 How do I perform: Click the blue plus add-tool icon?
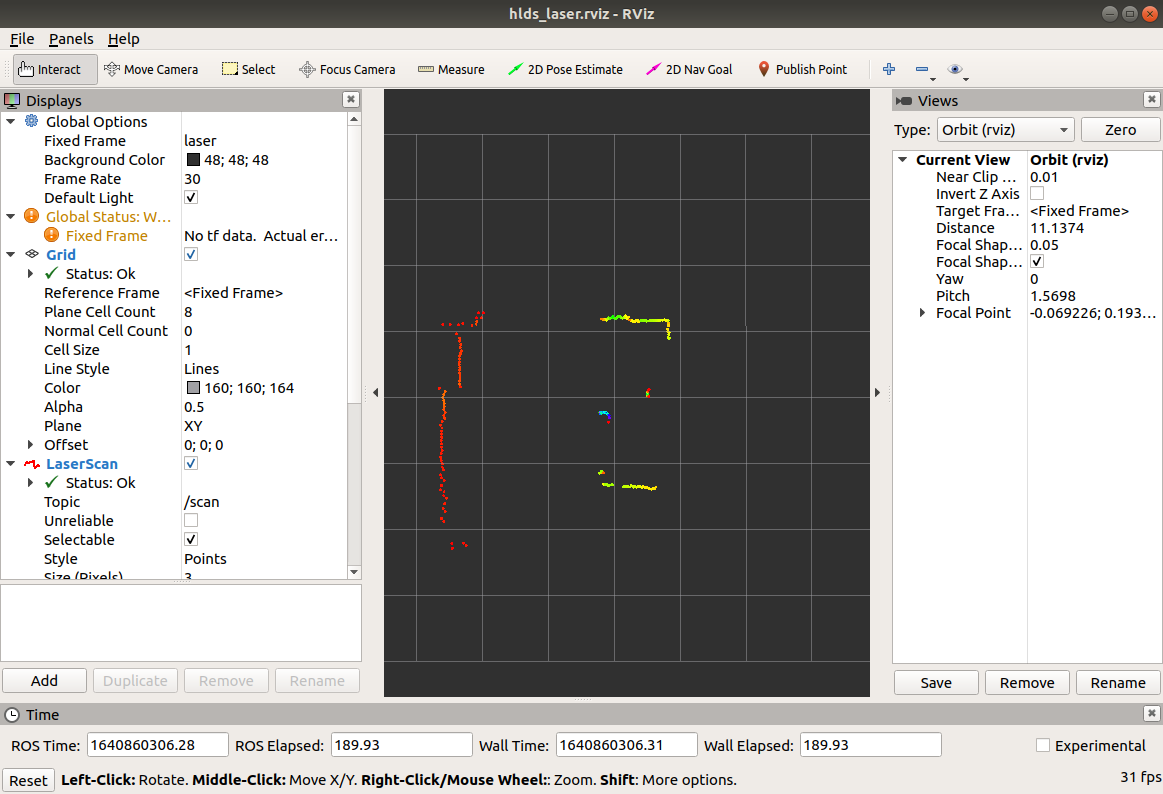click(x=889, y=69)
